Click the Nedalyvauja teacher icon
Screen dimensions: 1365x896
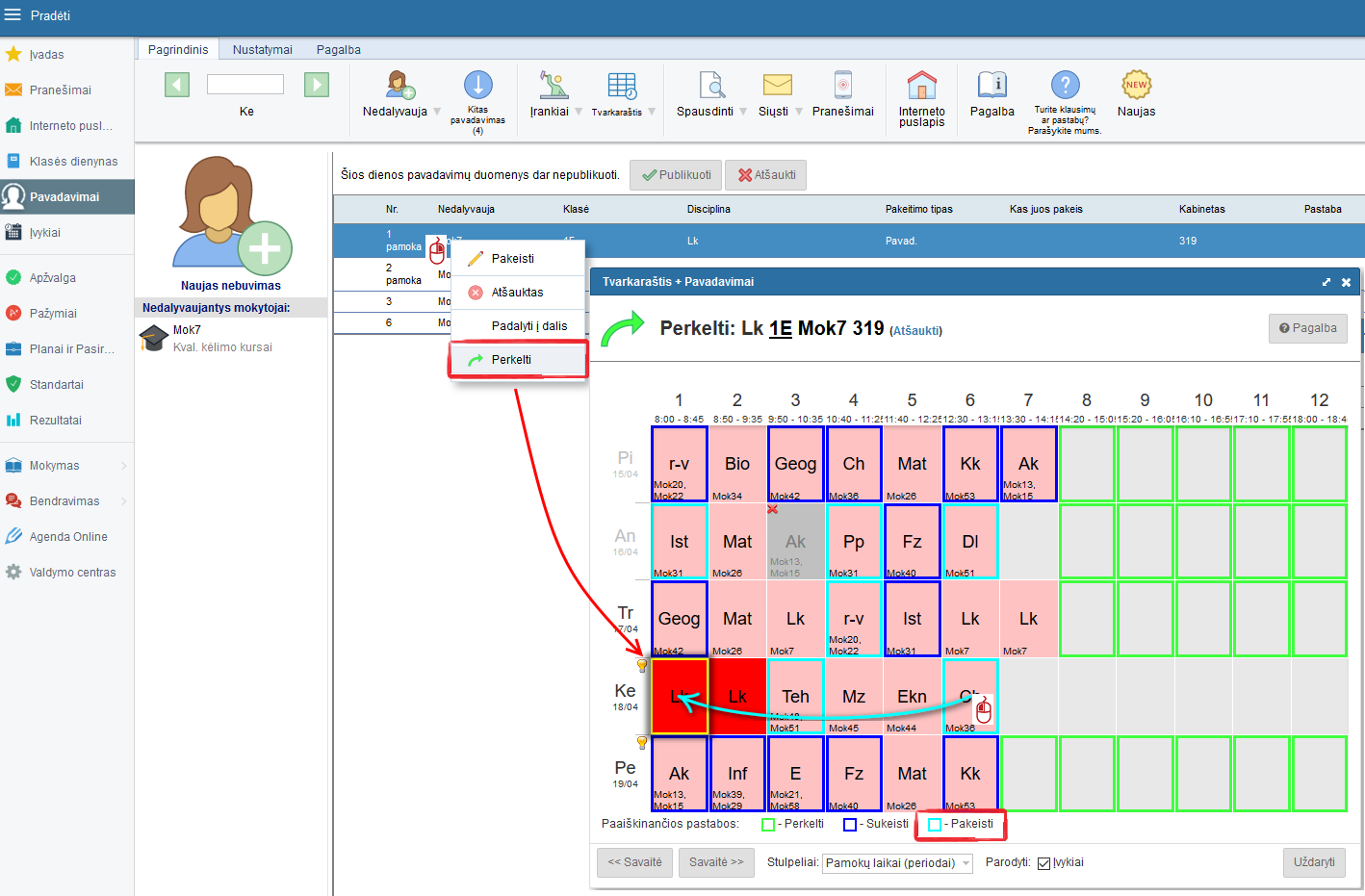(x=399, y=85)
